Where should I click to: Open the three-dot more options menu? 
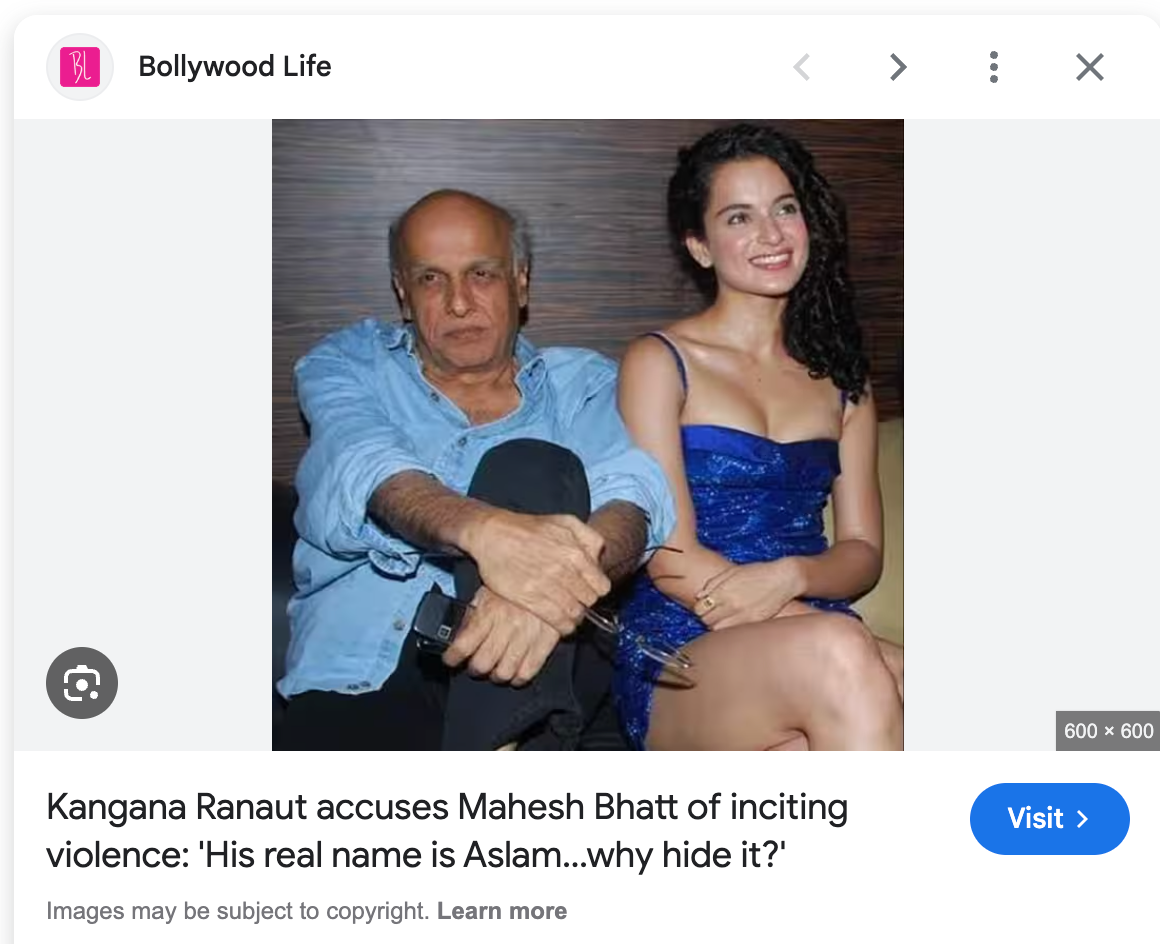(993, 67)
